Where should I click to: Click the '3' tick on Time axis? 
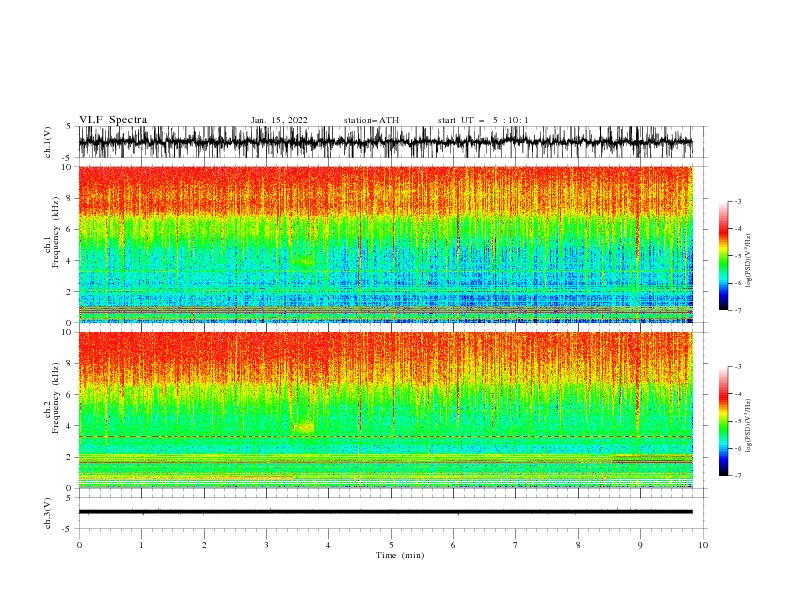point(266,545)
